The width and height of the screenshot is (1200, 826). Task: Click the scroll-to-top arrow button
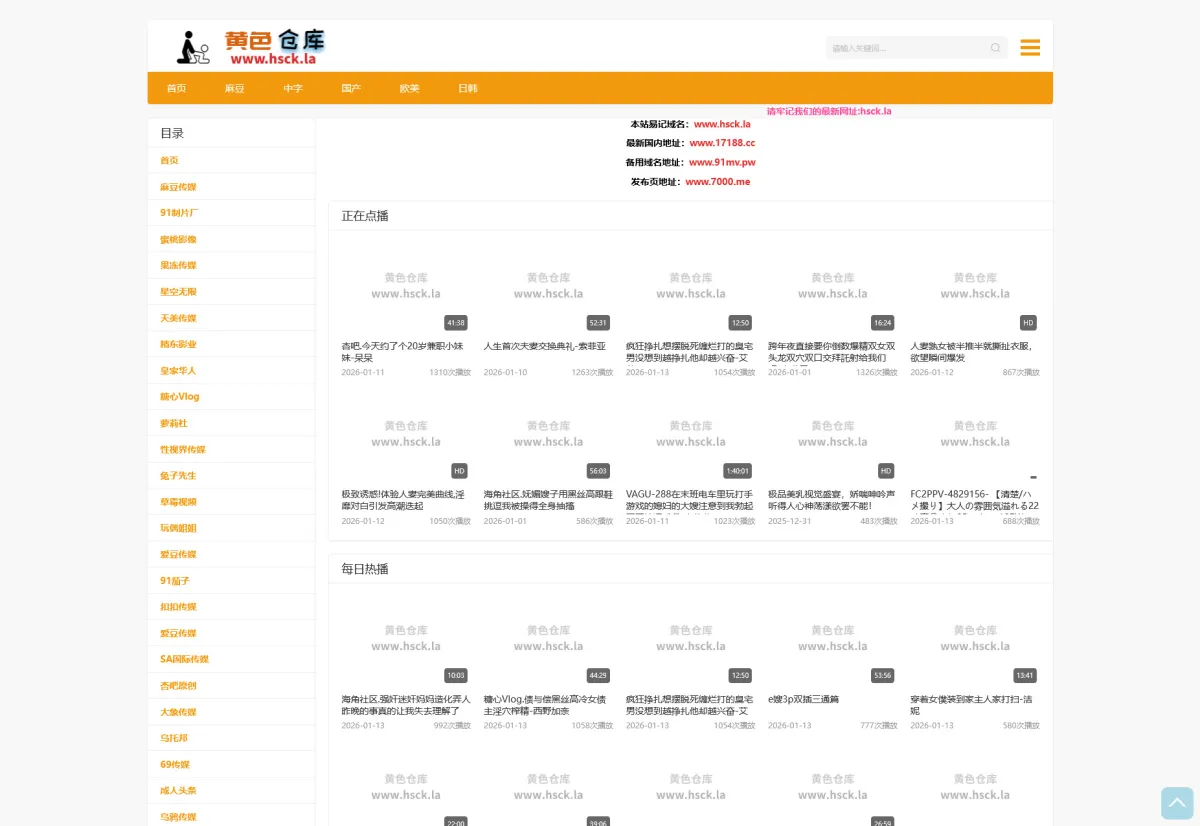(x=1177, y=803)
